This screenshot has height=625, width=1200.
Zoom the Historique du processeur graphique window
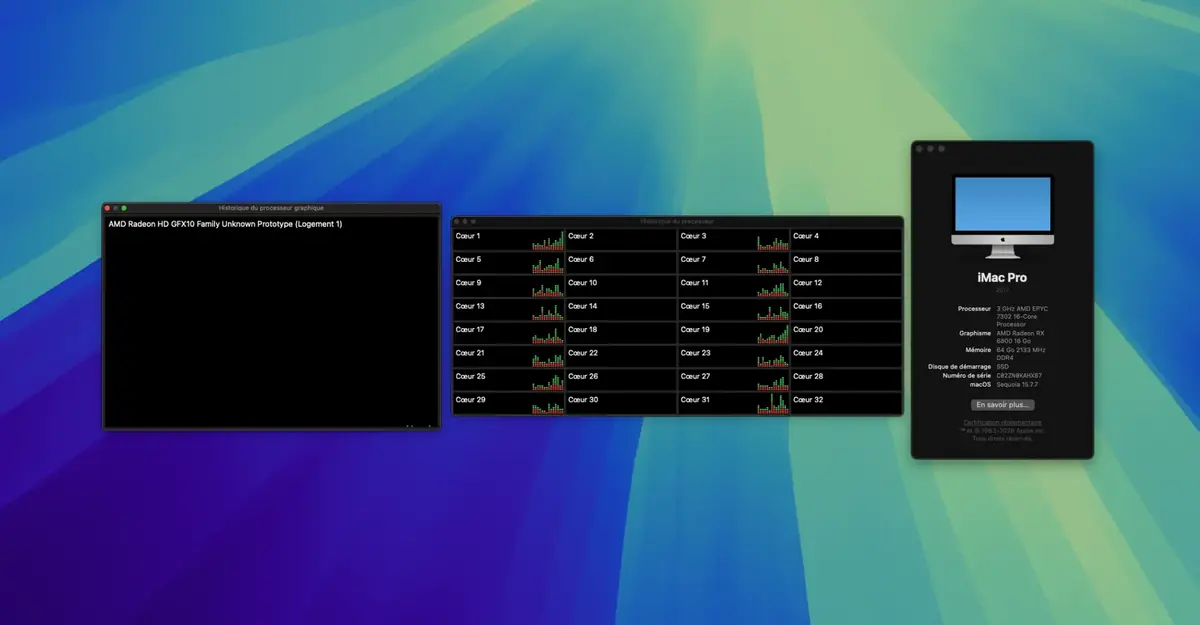point(124,208)
